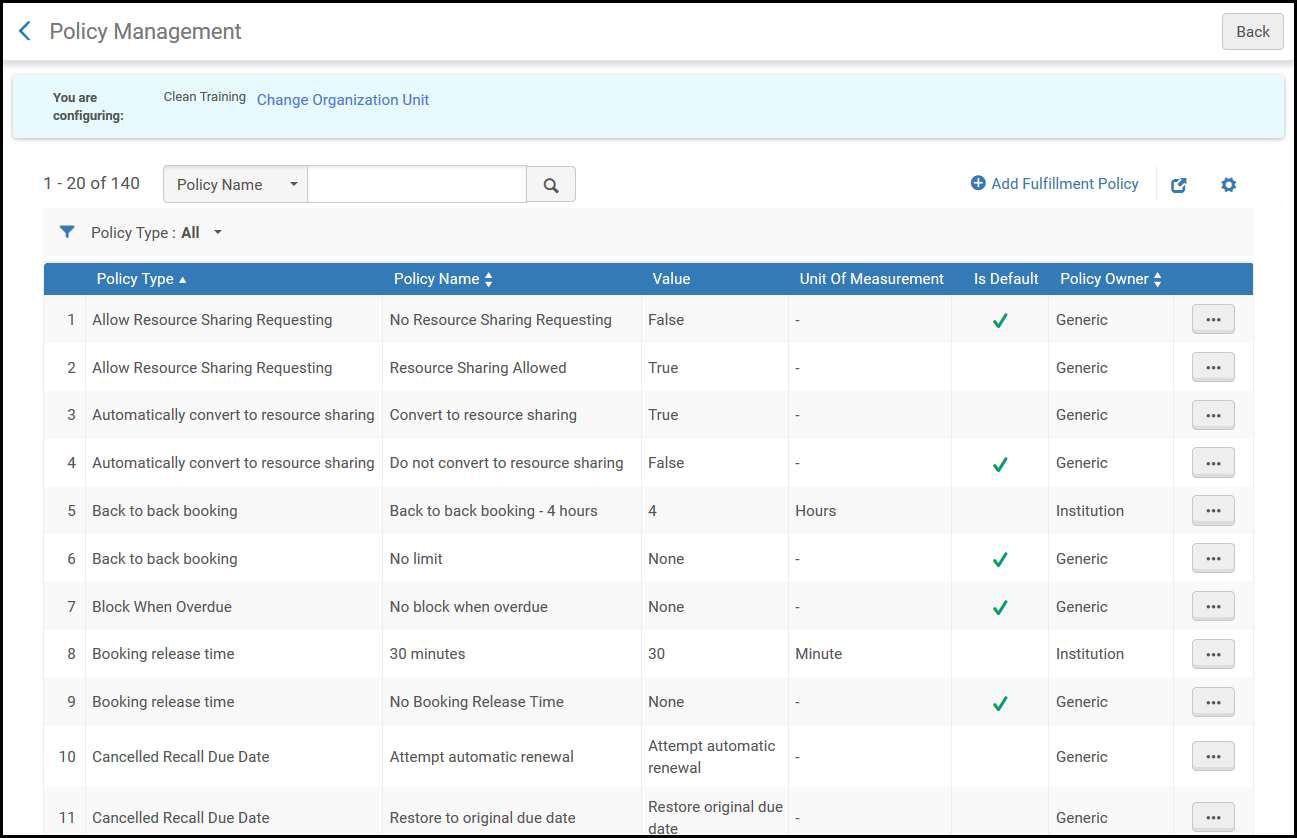
Task: Click Resource Sharing Allowed policy name
Action: [x=478, y=368]
